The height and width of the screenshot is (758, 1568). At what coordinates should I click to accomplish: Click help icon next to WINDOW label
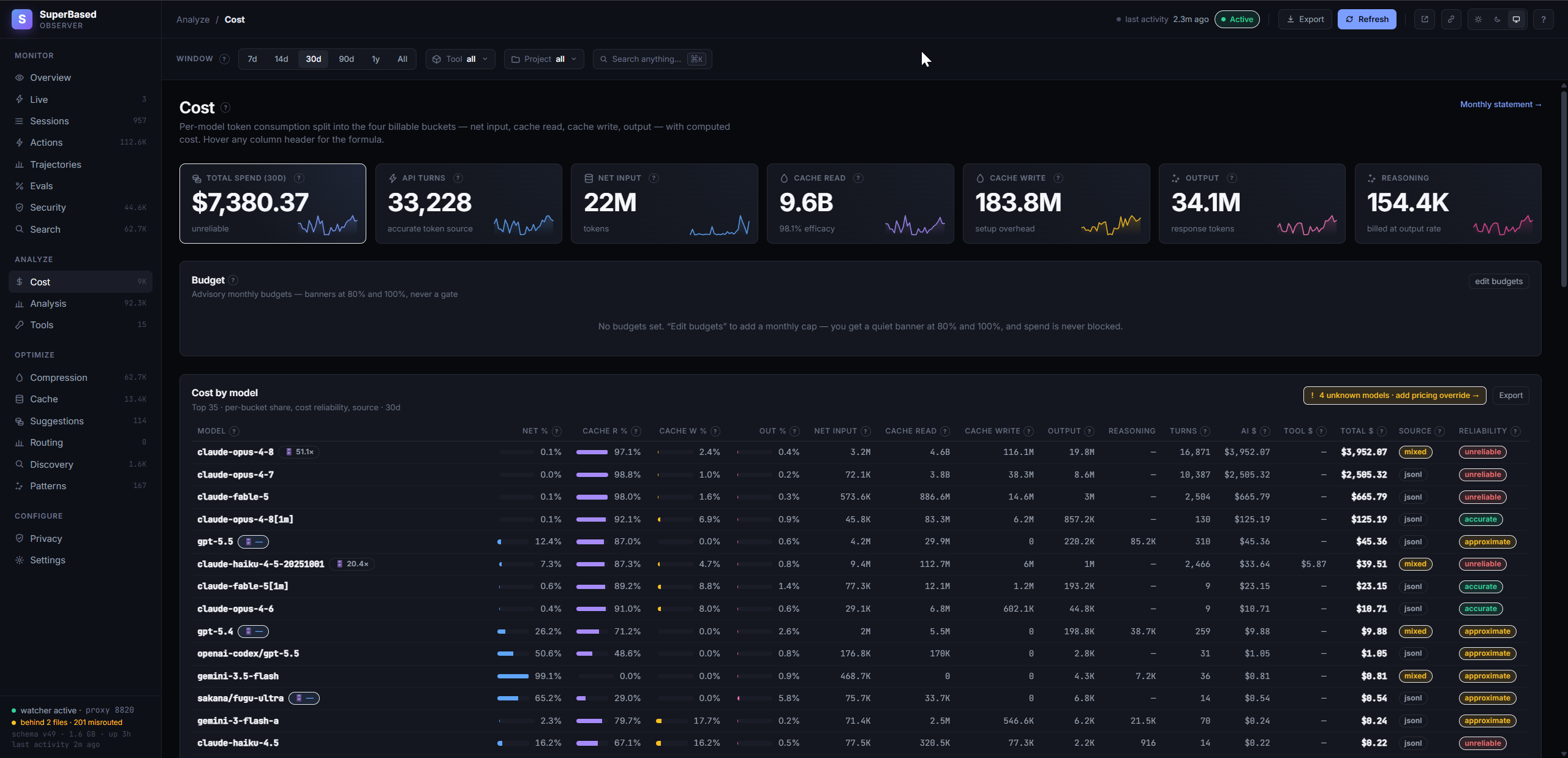pyautogui.click(x=224, y=59)
